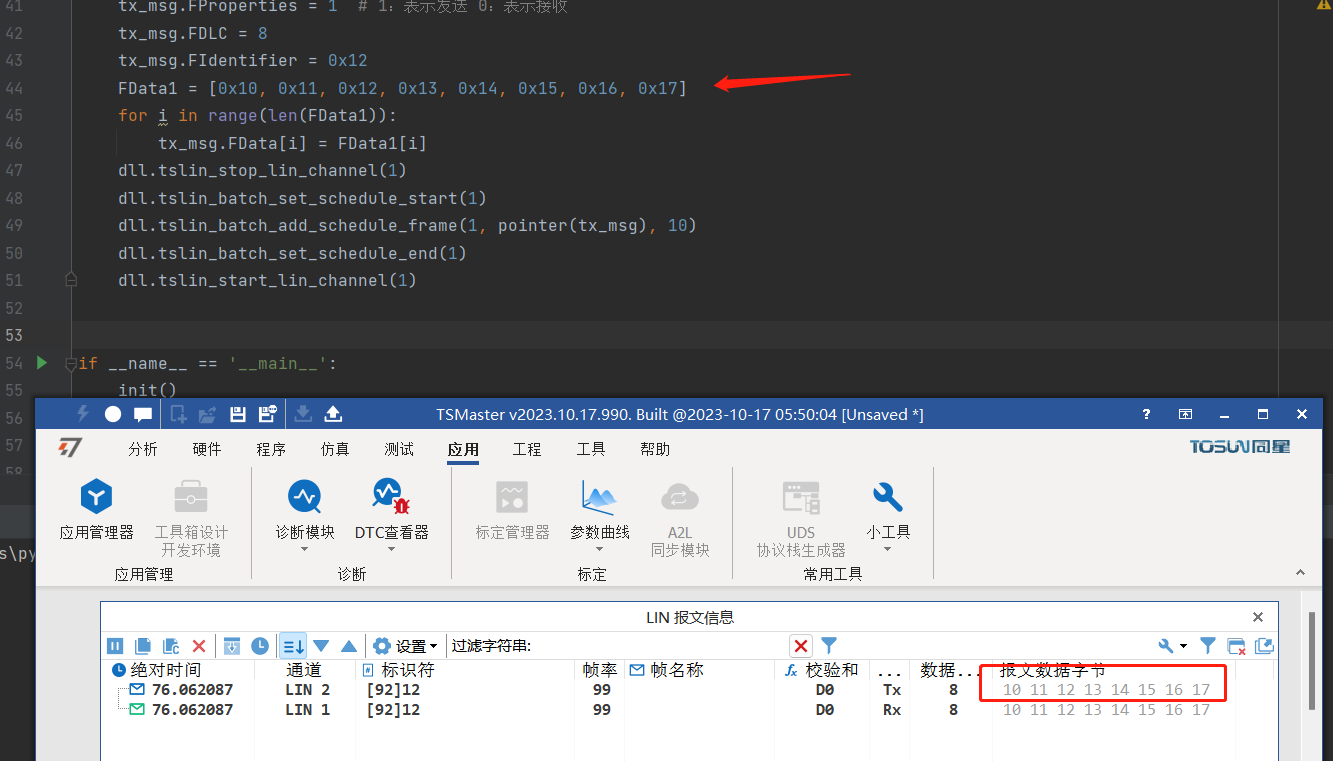This screenshot has height=761, width=1333.
Task: Click the clock time-display icon in LIN toolbar
Action: coord(260,646)
